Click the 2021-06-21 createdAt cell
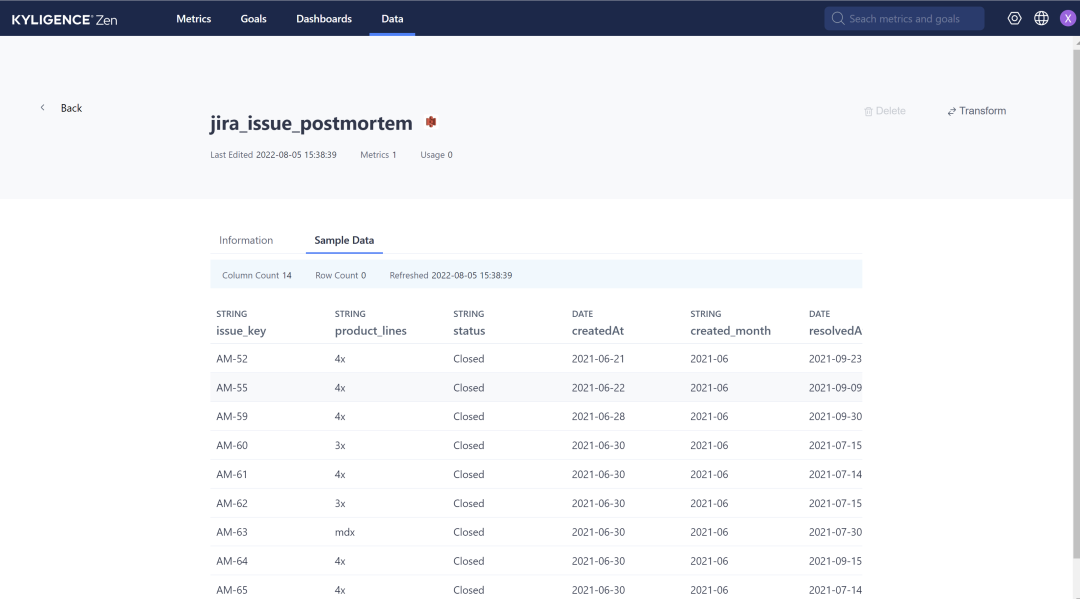Viewport: 1080px width, 599px height. tap(598, 359)
